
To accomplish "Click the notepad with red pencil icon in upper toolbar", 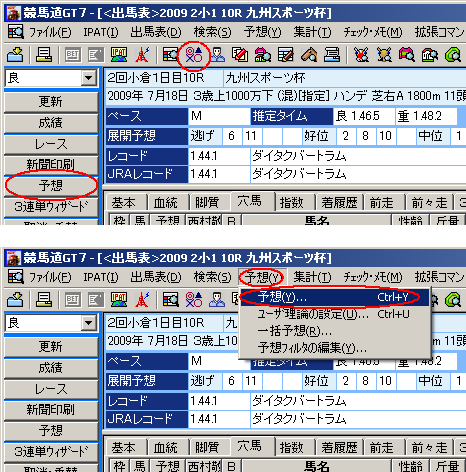I will point(240,55).
